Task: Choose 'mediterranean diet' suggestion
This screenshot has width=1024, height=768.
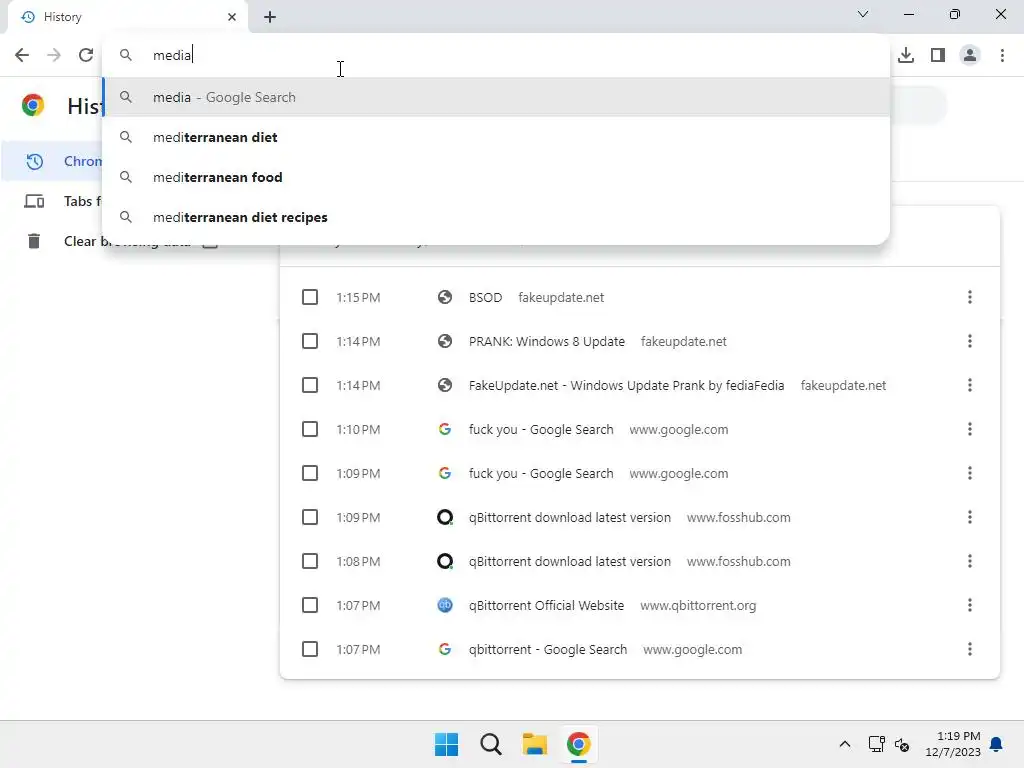Action: pos(496,137)
